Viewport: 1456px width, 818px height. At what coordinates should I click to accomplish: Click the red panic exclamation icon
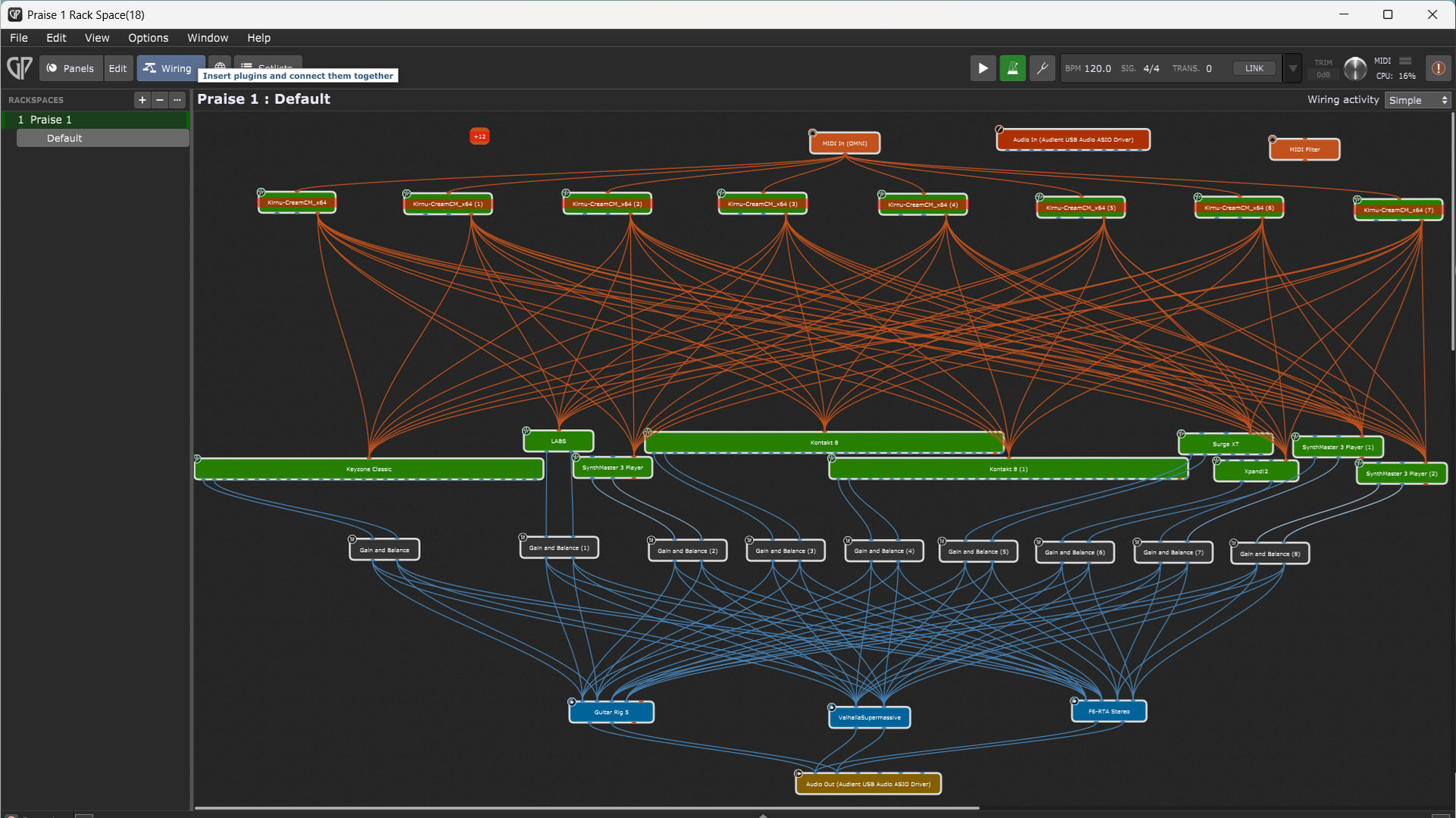1438,68
